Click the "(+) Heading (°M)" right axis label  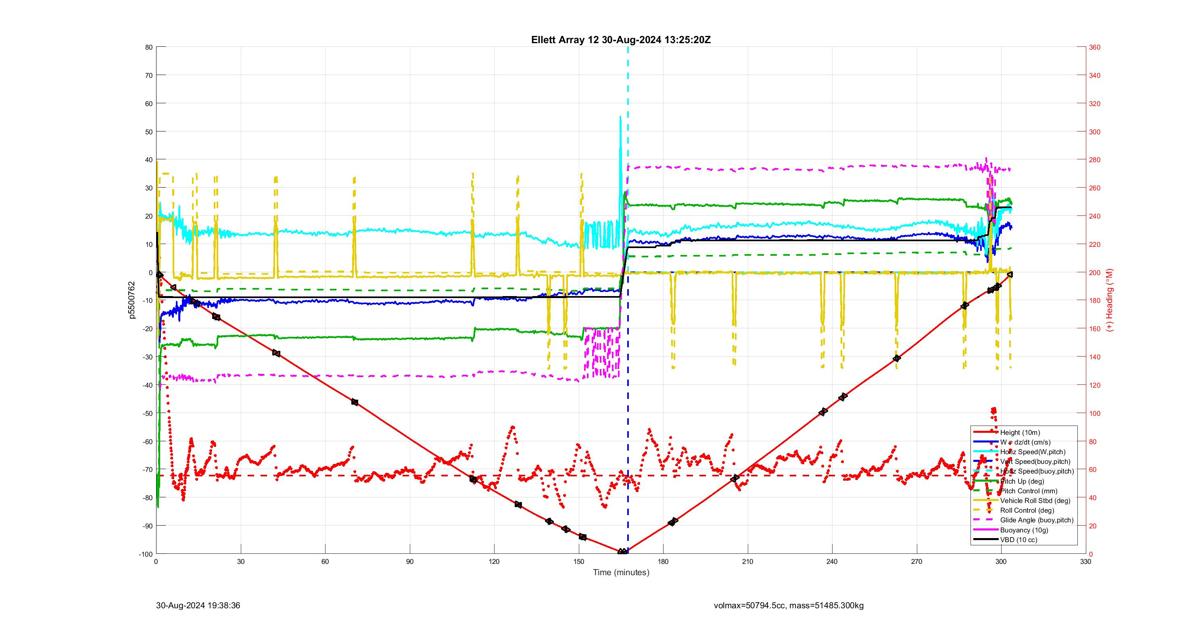click(x=1109, y=301)
